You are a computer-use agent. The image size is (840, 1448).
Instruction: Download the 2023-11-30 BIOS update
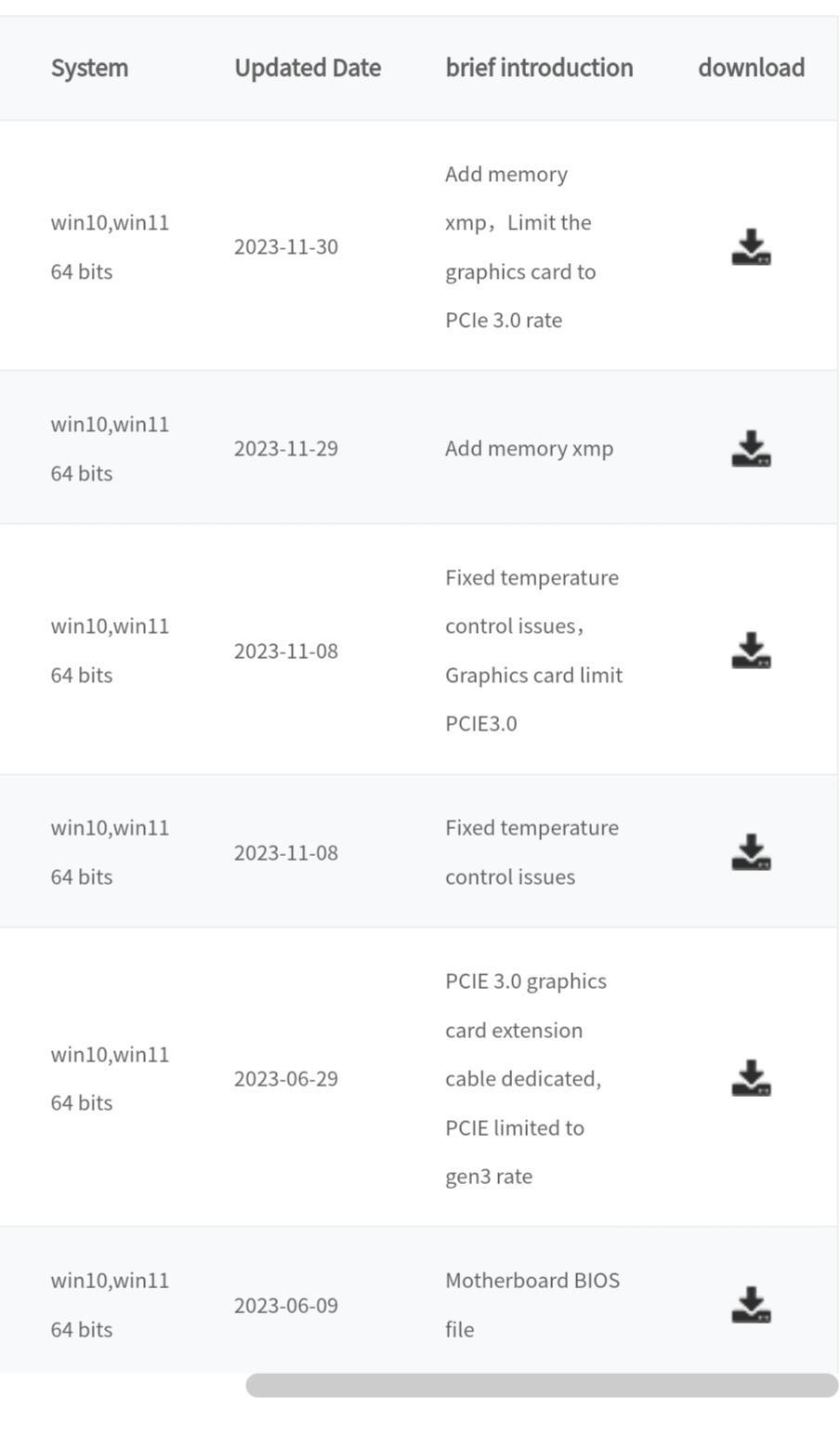click(x=751, y=247)
